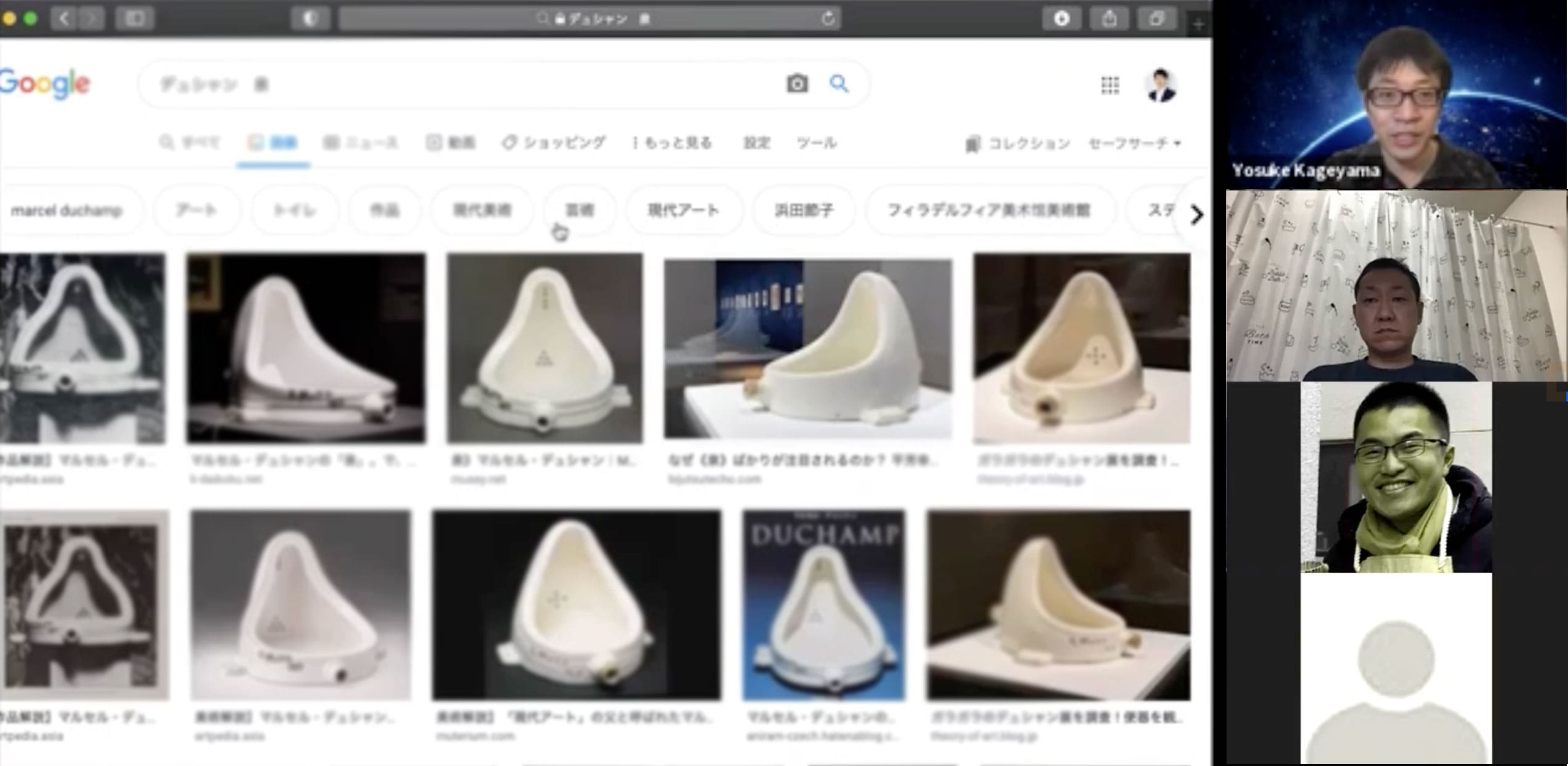Viewport: 1568px width, 766px height.
Task: Open the Google apps grid
Action: [x=1110, y=85]
